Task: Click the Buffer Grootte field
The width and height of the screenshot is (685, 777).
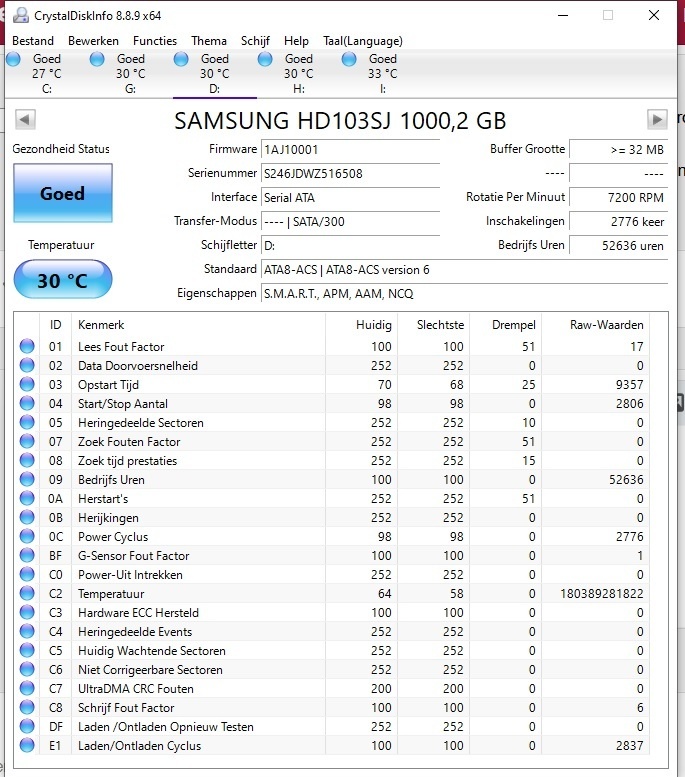Action: 618,150
